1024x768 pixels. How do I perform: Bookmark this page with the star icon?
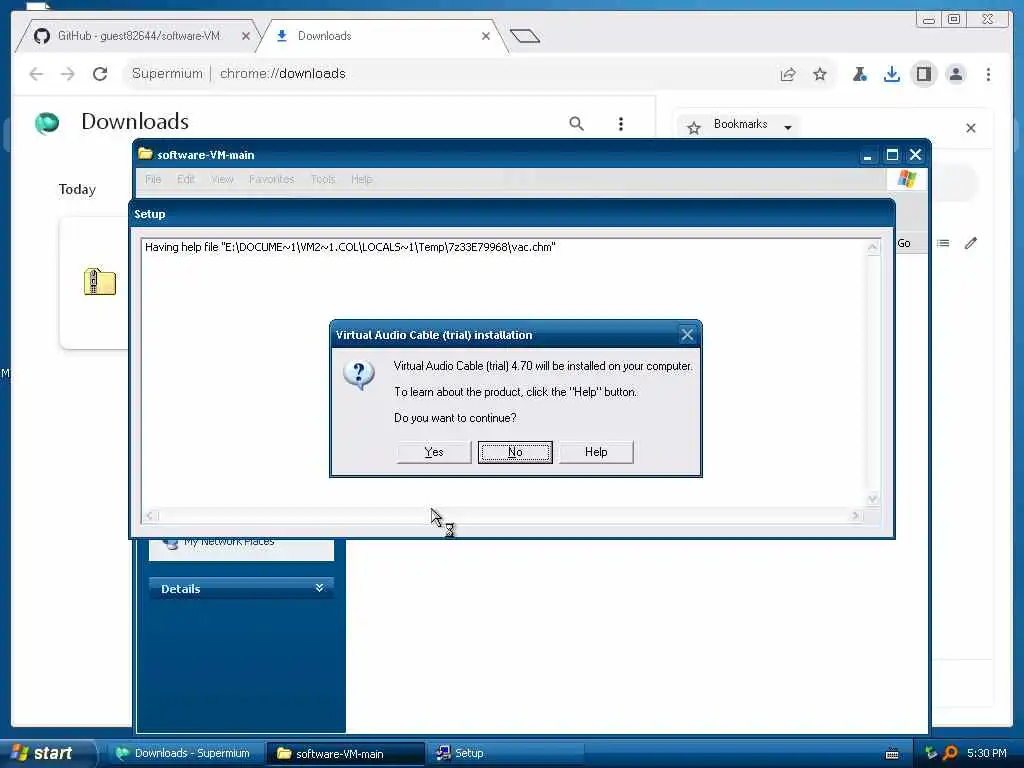pos(820,74)
